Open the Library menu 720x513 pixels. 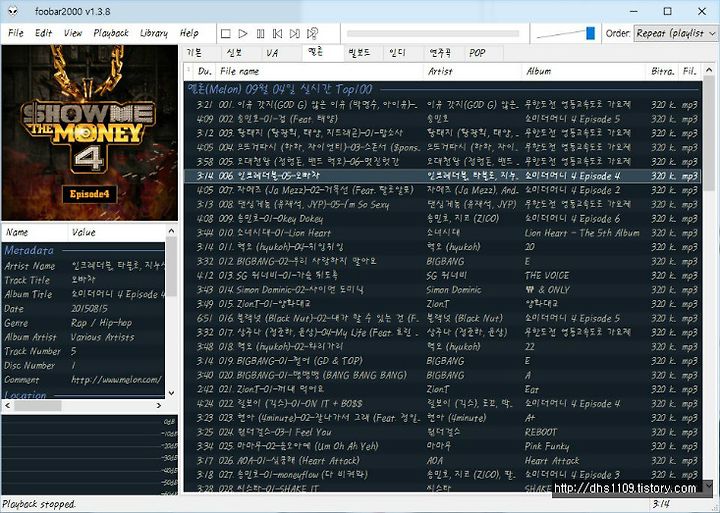pos(154,33)
